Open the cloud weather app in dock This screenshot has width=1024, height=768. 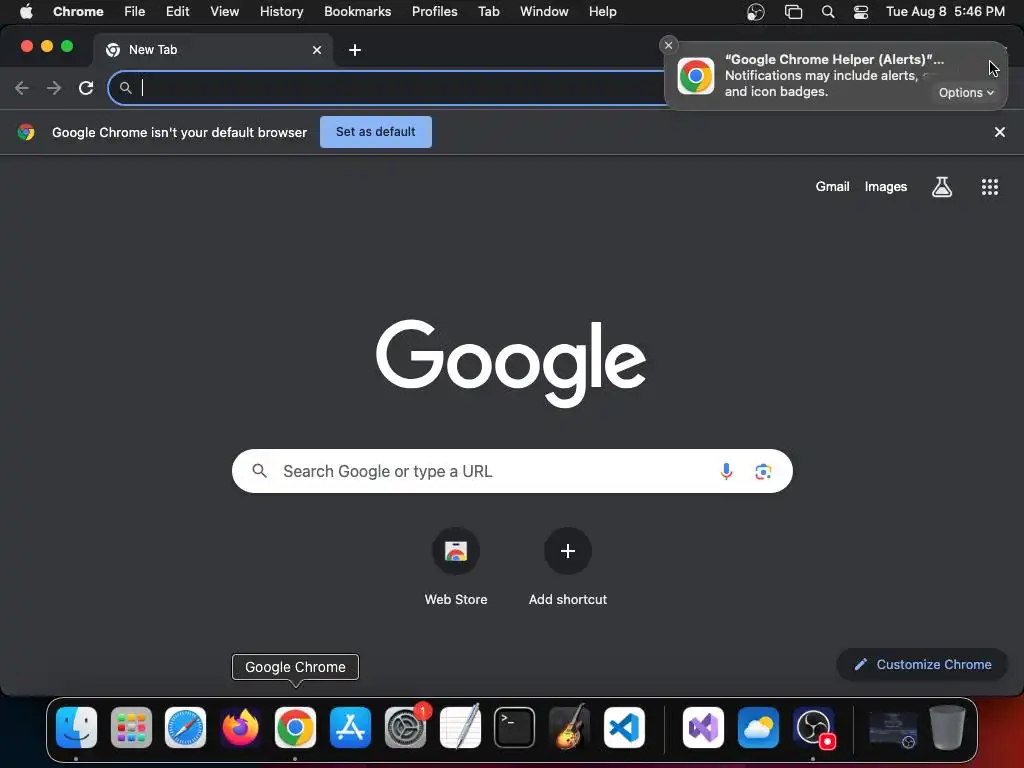758,727
